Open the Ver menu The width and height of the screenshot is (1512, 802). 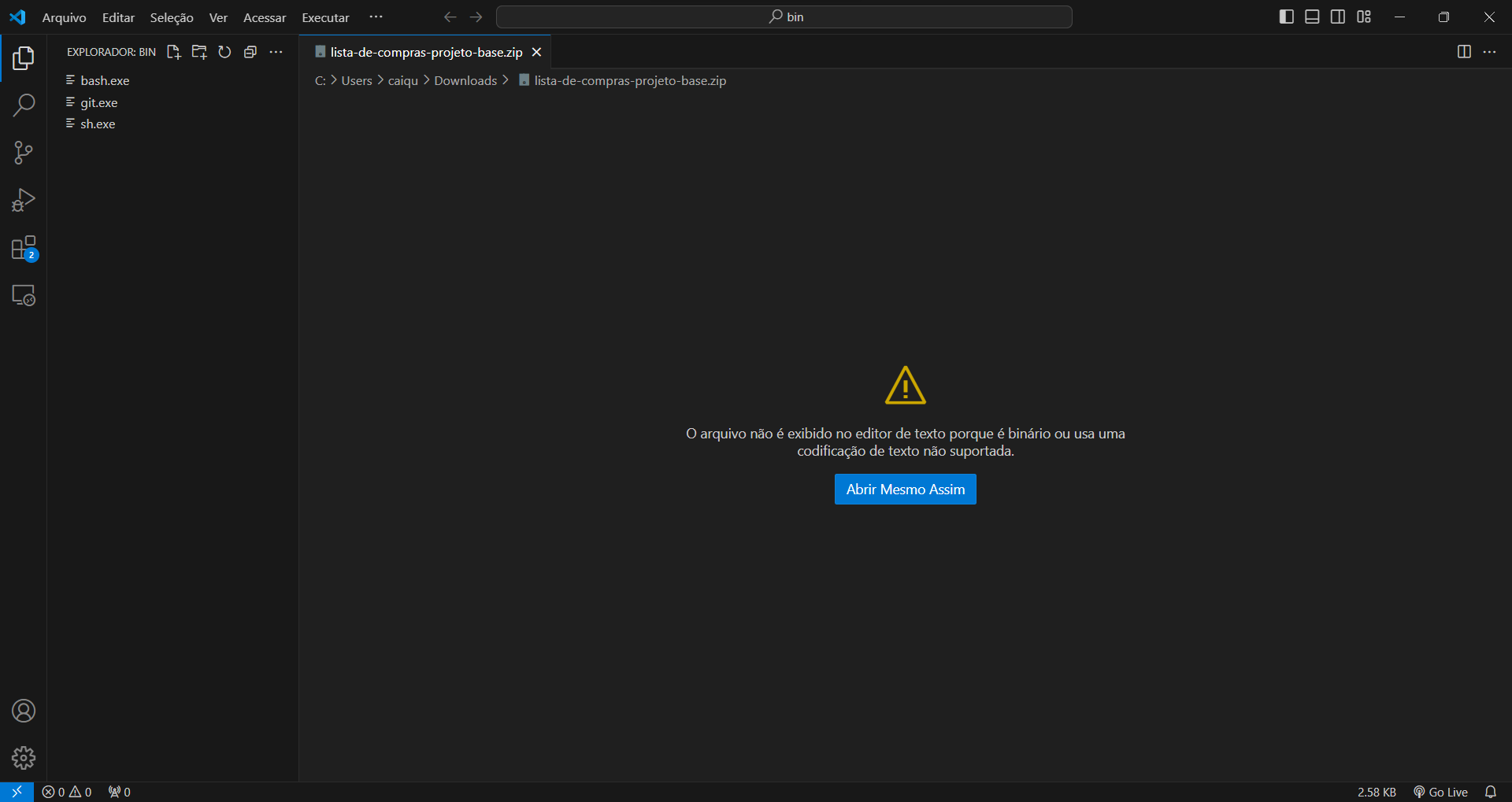pyautogui.click(x=218, y=17)
